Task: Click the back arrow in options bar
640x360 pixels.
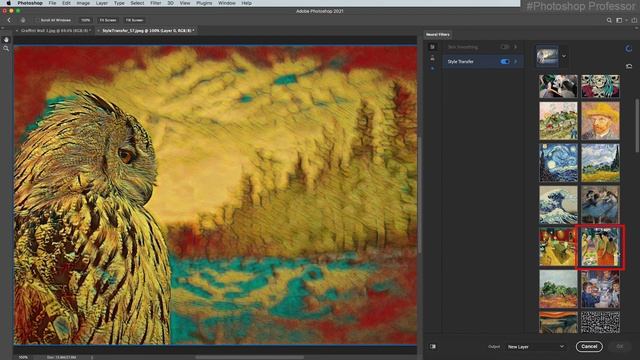Action: tap(9, 20)
